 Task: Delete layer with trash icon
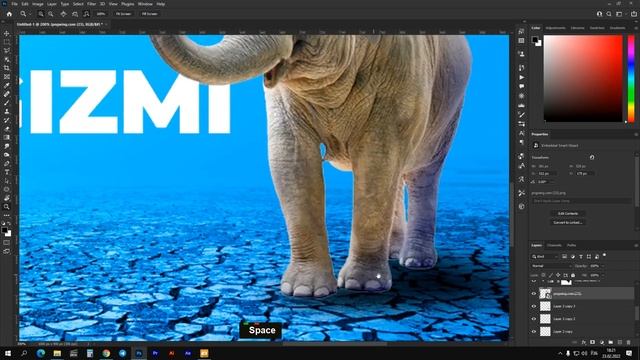tap(629, 342)
